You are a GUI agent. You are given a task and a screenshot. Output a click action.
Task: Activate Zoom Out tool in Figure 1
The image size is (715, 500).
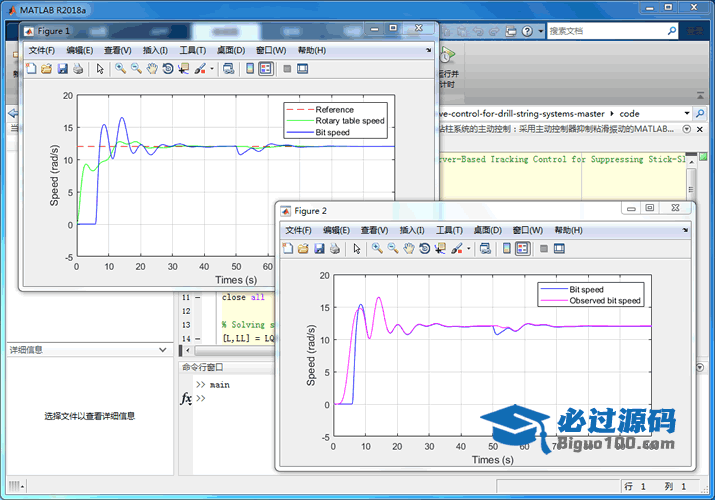coord(136,69)
